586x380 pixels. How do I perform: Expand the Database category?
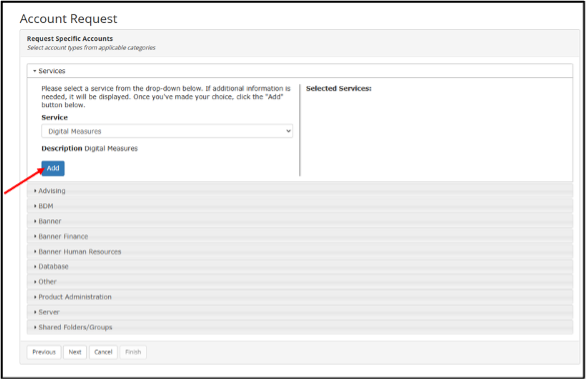coord(300,266)
